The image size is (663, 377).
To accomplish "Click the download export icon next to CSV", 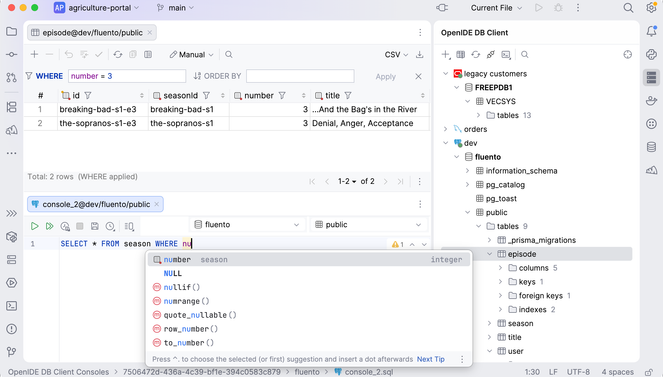I will coord(419,55).
